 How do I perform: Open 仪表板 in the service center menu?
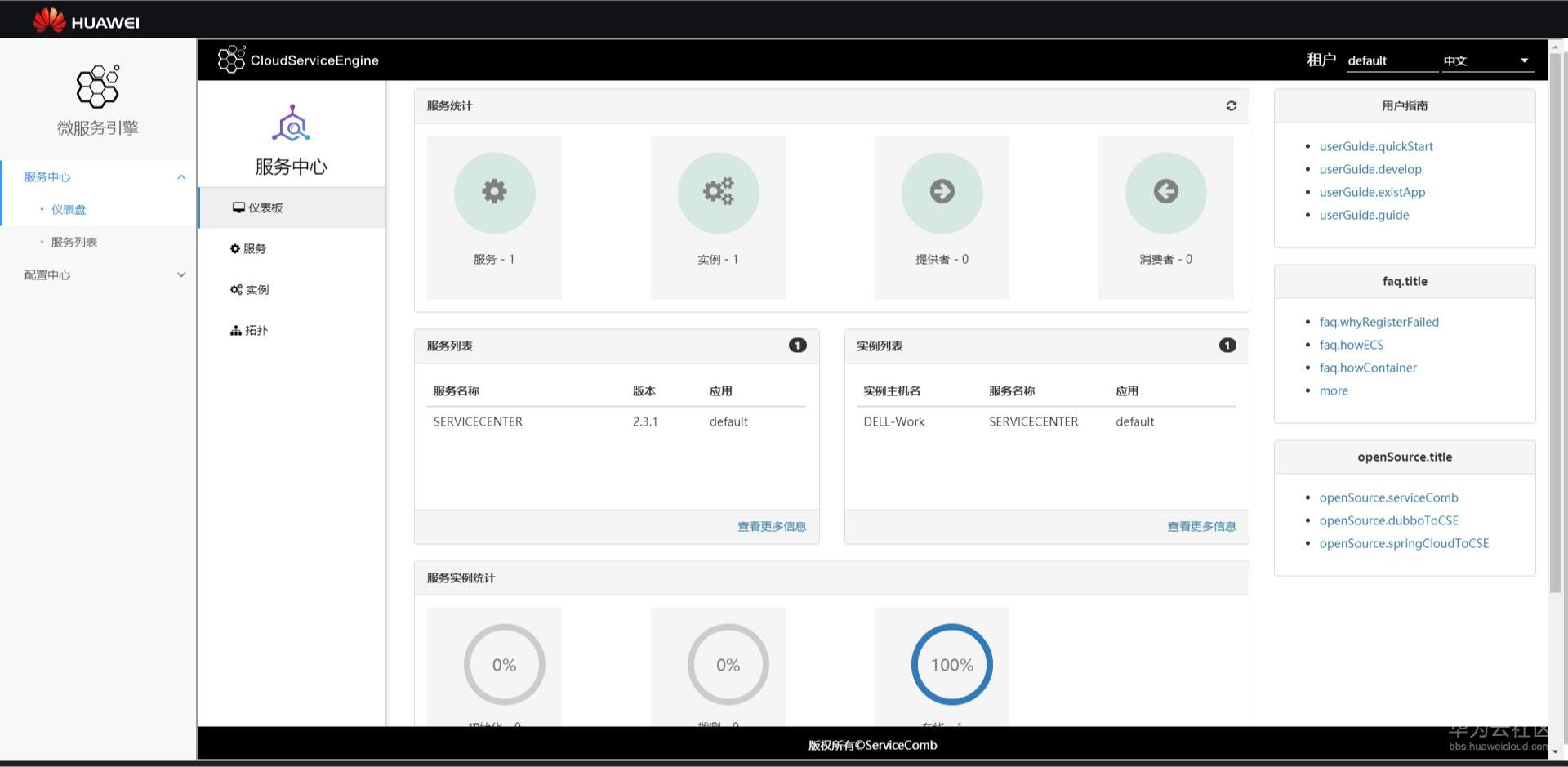(292, 208)
